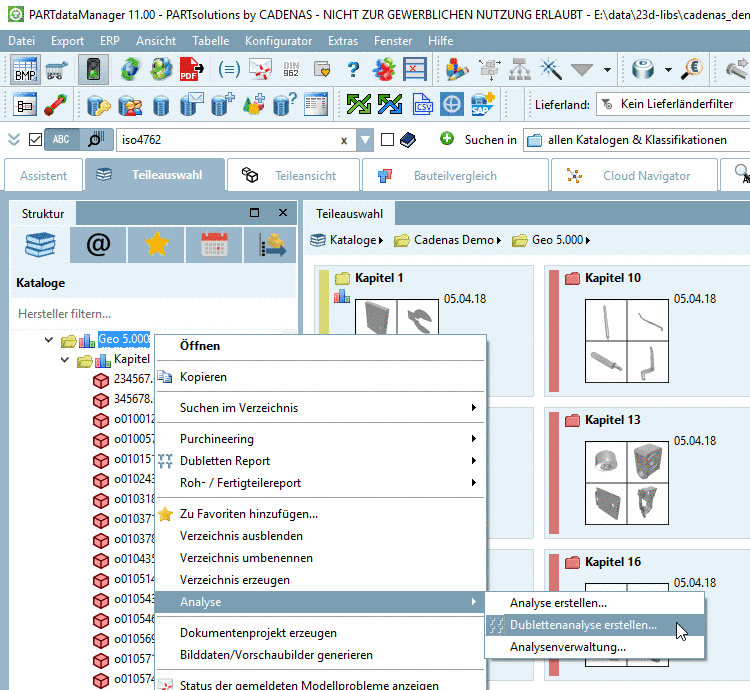
Task: Select tree item 234567
Action: pyautogui.click(x=123, y=379)
